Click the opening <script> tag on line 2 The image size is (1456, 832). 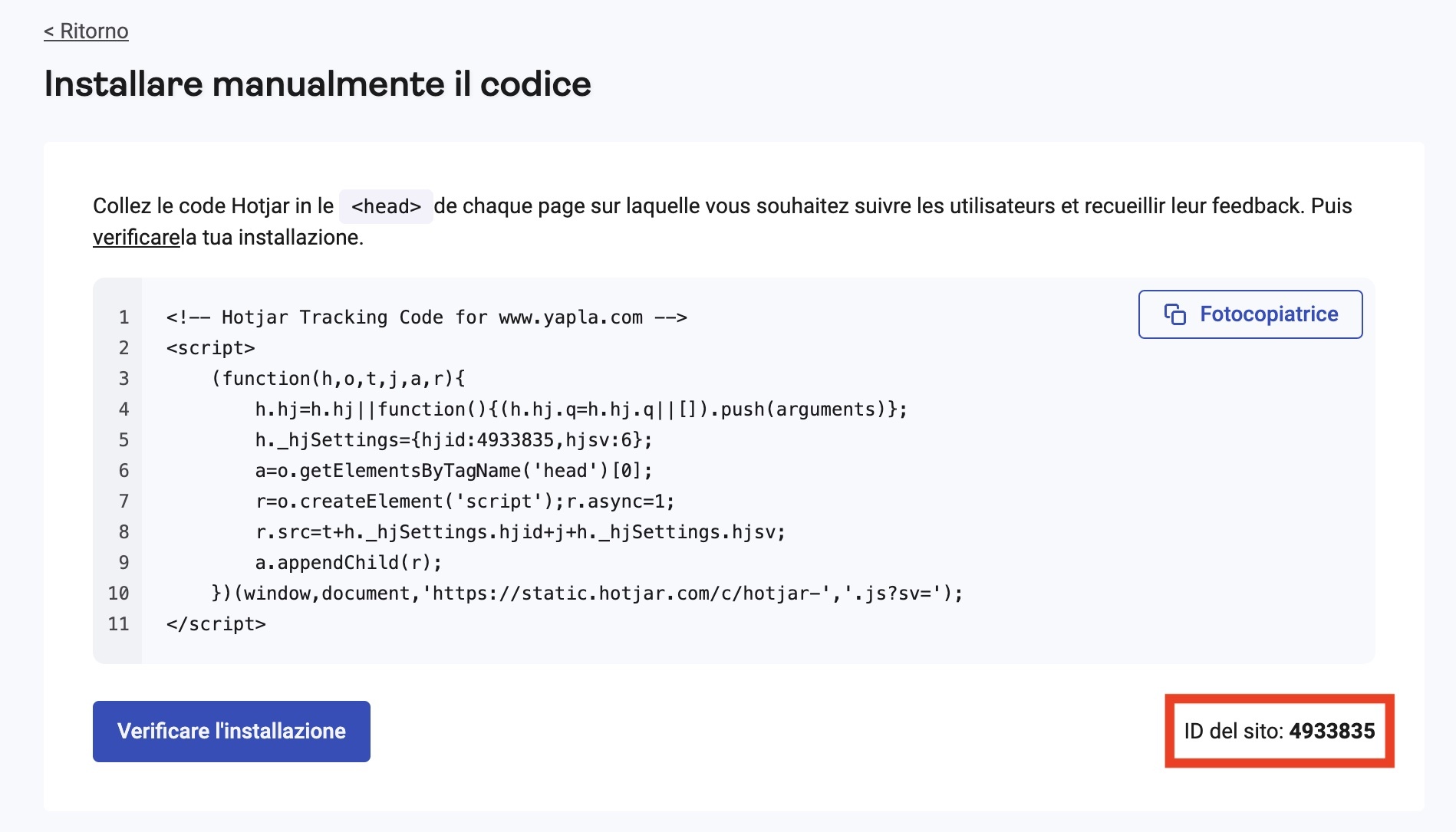click(x=210, y=348)
